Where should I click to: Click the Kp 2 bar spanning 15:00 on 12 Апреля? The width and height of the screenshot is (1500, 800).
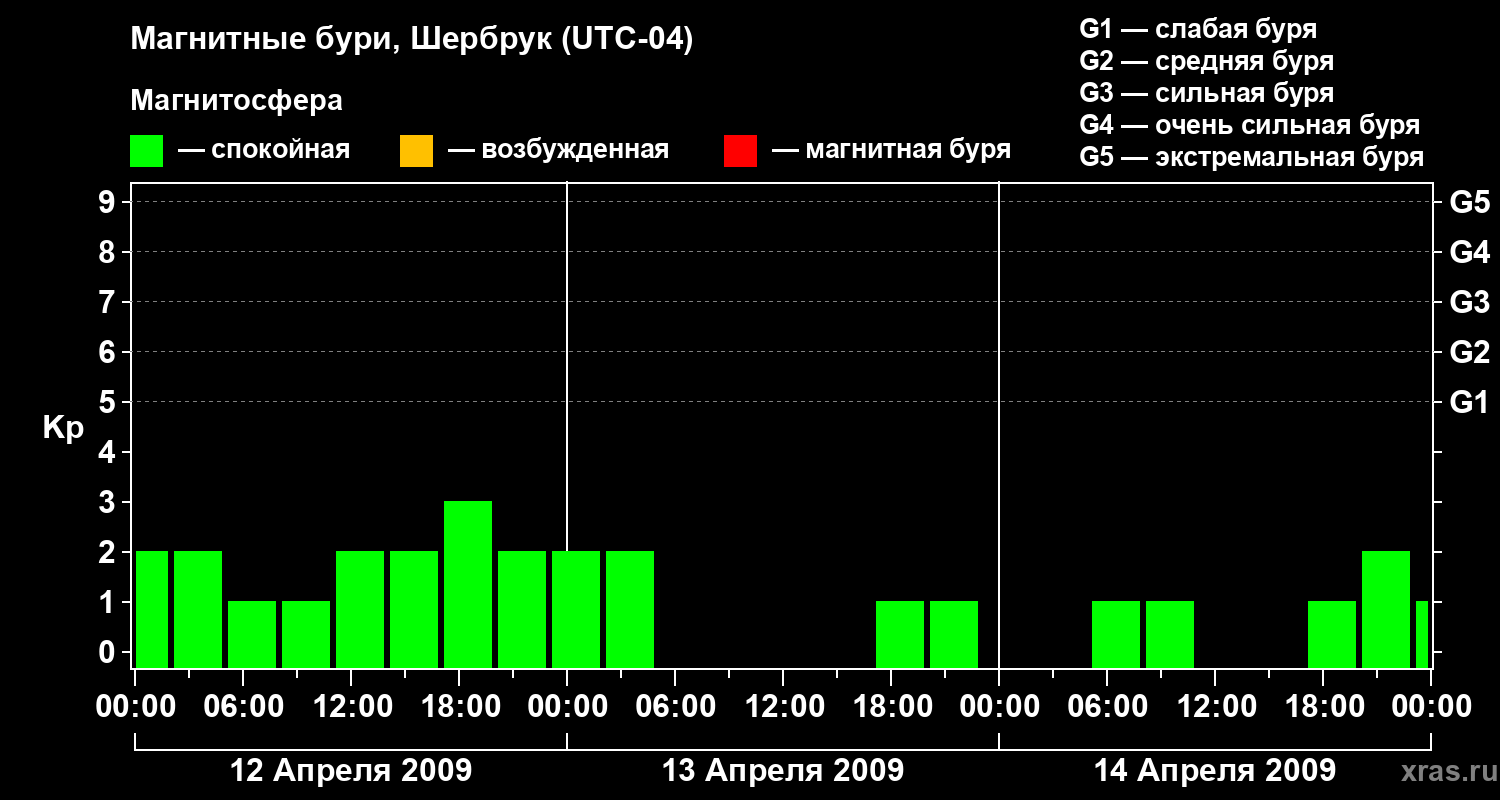click(x=414, y=609)
